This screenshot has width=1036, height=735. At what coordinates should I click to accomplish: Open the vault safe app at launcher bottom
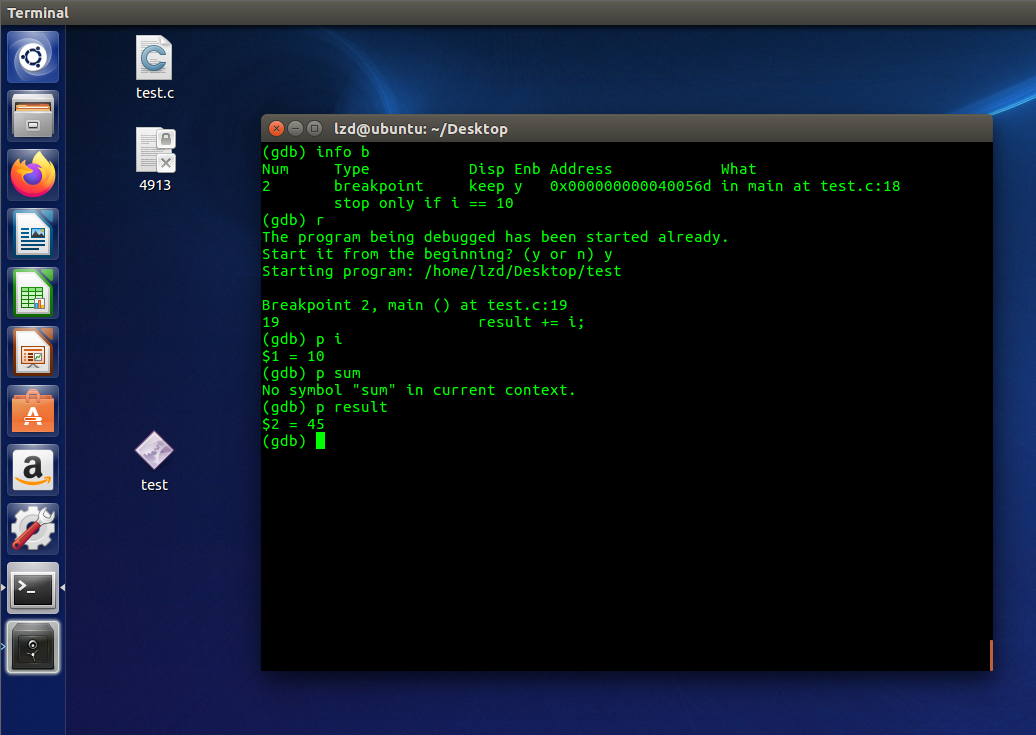(x=32, y=647)
